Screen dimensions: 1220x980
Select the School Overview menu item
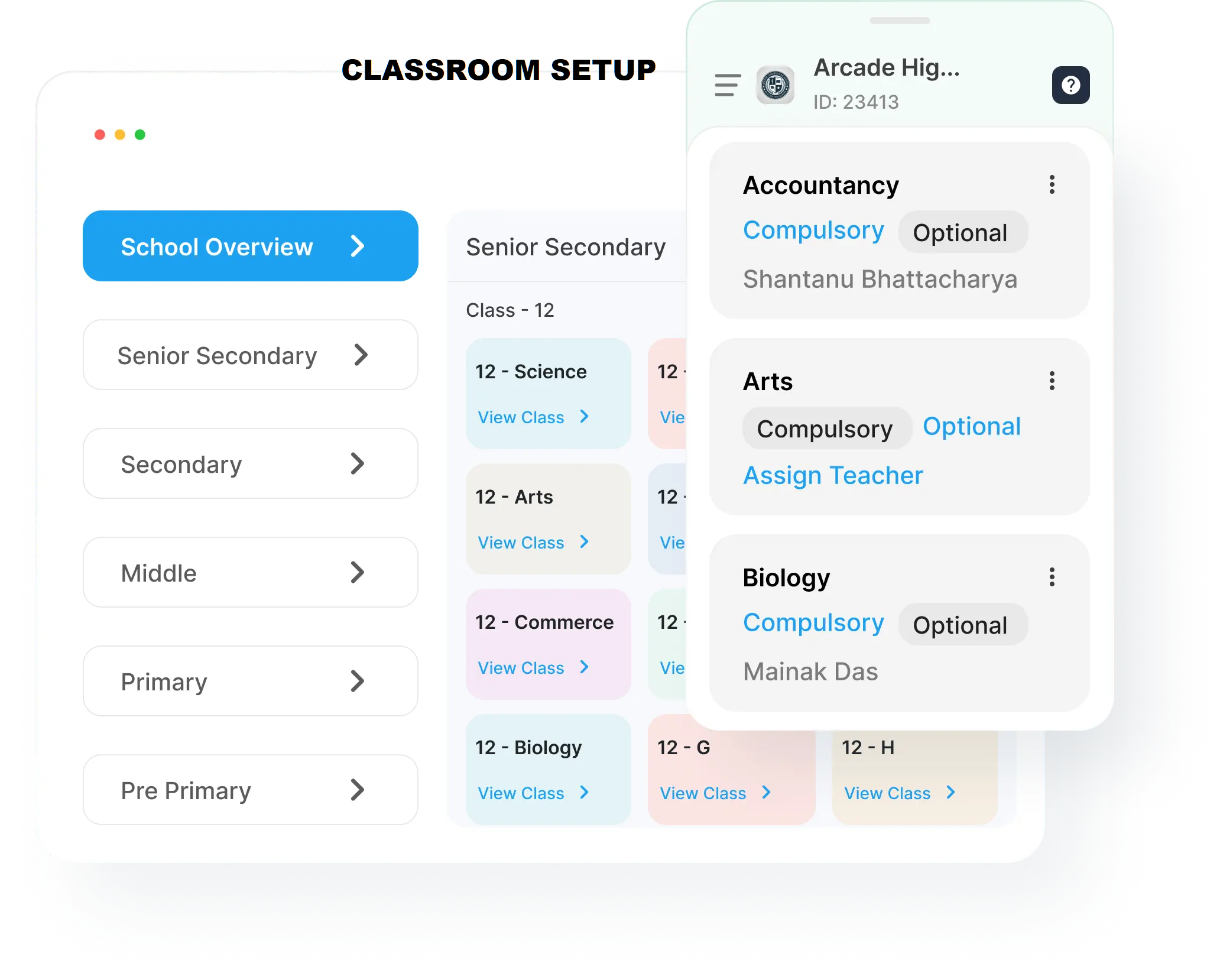(250, 246)
